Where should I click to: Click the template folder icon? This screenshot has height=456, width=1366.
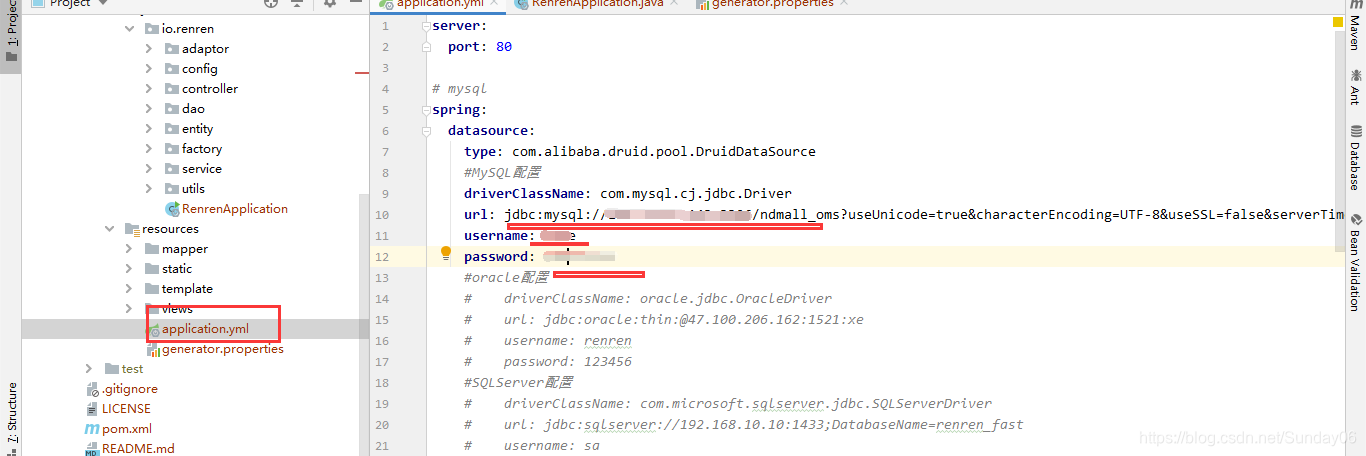tap(152, 289)
